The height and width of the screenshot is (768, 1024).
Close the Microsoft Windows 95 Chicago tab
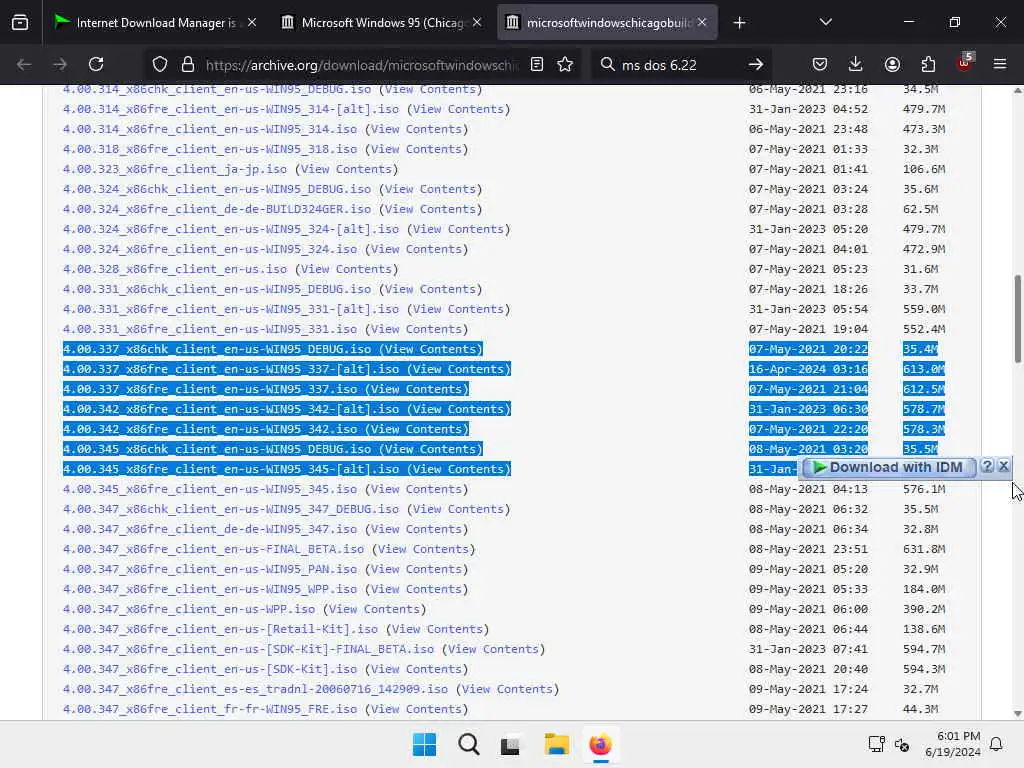coord(477,22)
